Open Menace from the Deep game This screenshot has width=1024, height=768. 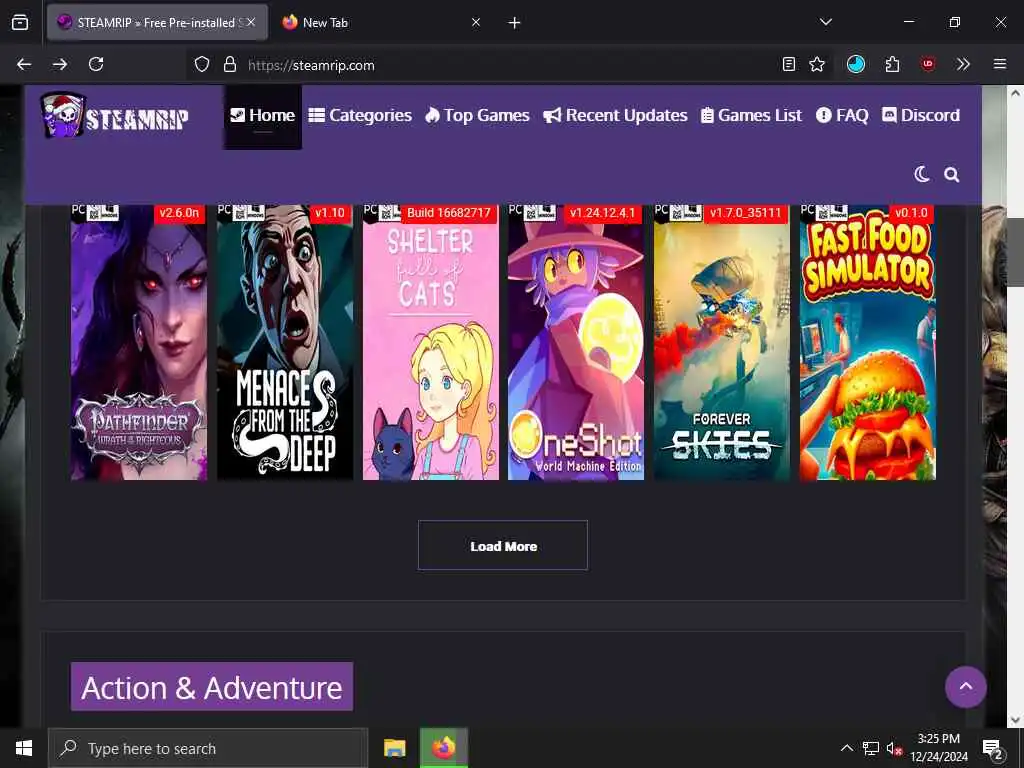tap(285, 343)
